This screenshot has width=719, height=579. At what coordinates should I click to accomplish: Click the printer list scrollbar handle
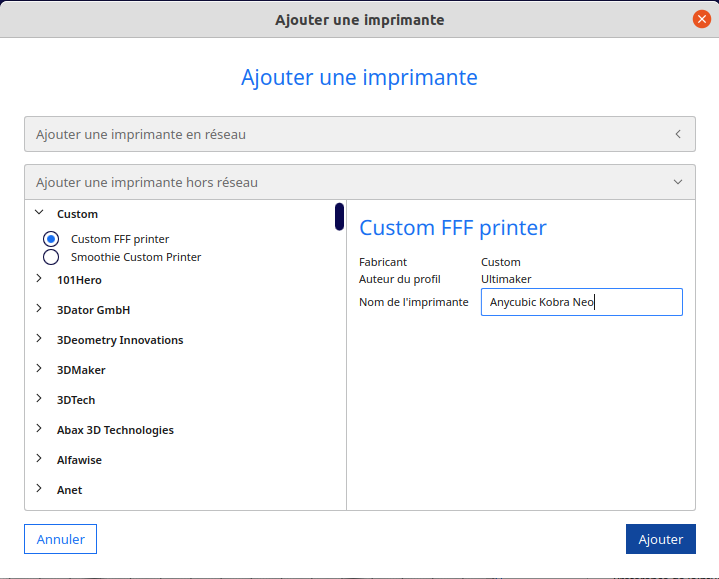340,216
